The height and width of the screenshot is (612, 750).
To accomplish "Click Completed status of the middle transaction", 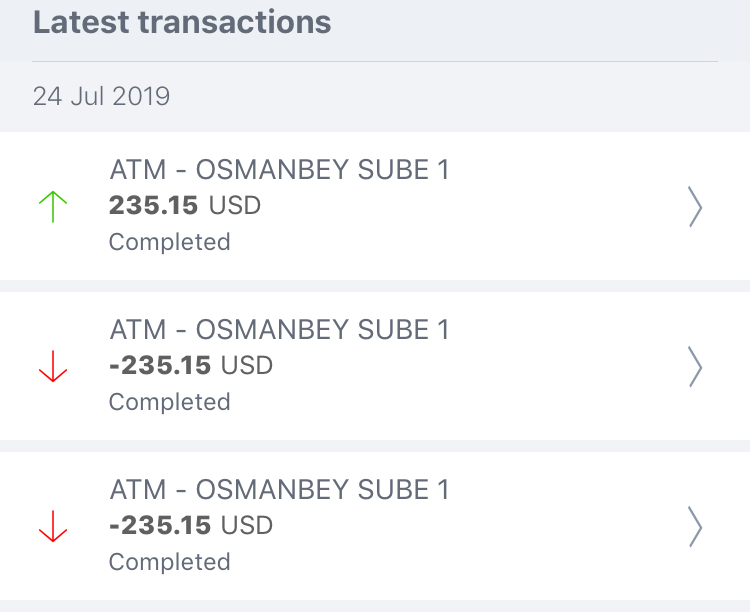I will pyautogui.click(x=169, y=402).
